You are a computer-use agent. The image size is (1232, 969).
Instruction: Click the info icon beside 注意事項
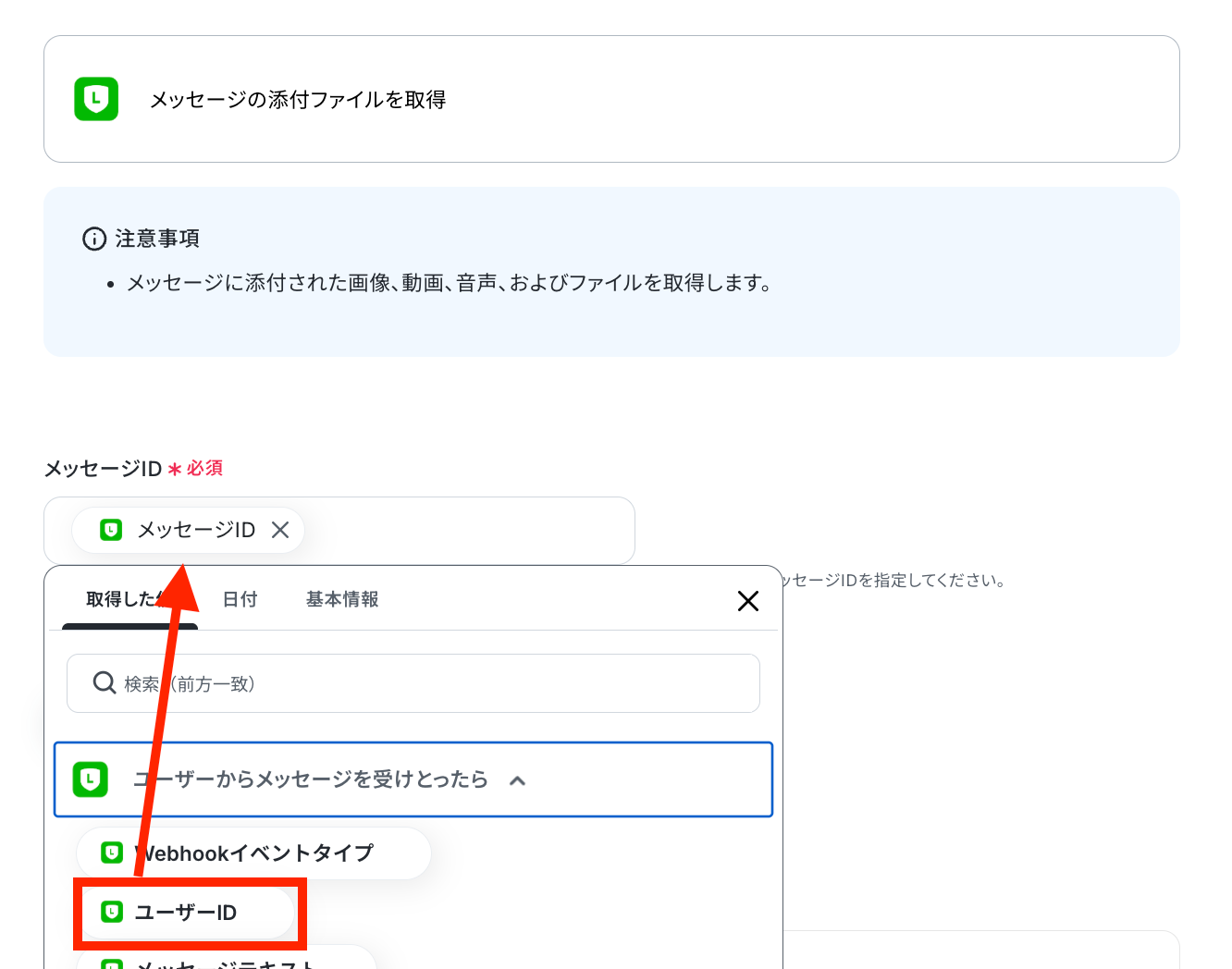coord(94,239)
